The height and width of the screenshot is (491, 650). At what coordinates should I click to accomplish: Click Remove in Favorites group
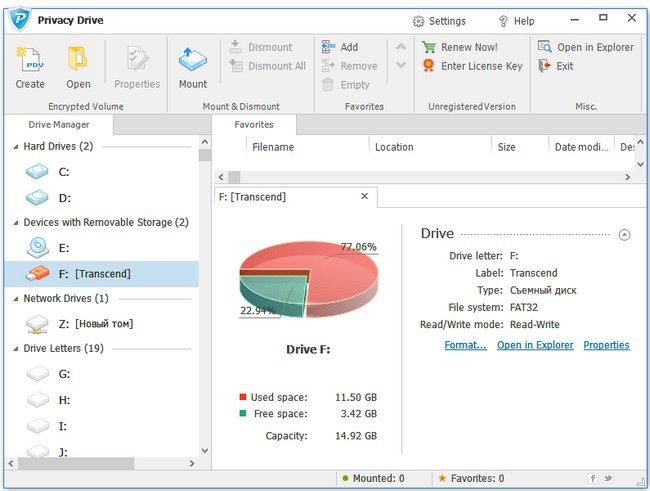coord(349,66)
